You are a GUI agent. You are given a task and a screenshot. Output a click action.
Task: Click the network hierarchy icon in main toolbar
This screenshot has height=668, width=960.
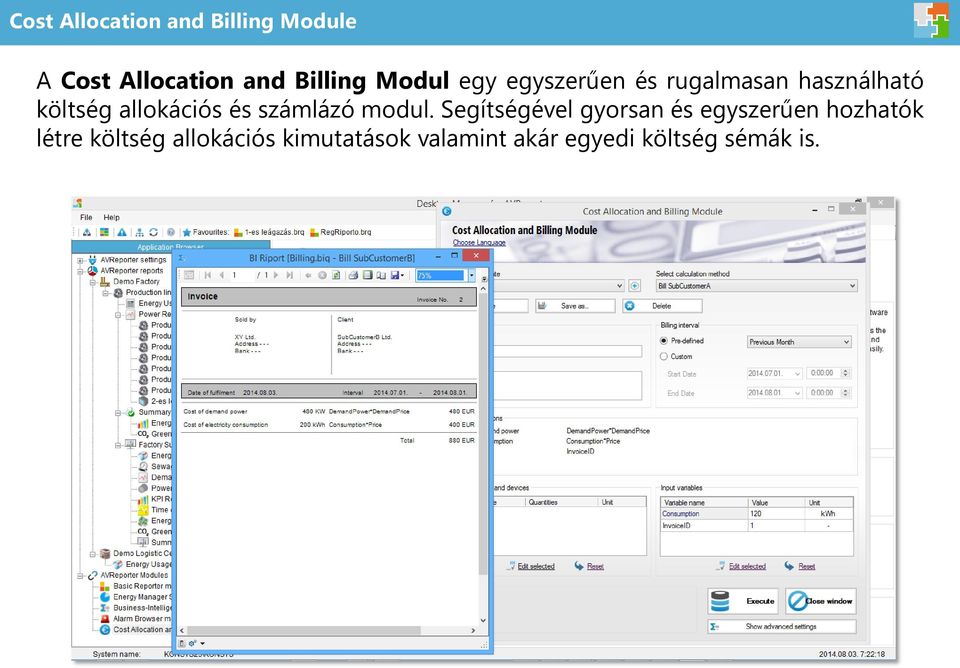coord(140,232)
